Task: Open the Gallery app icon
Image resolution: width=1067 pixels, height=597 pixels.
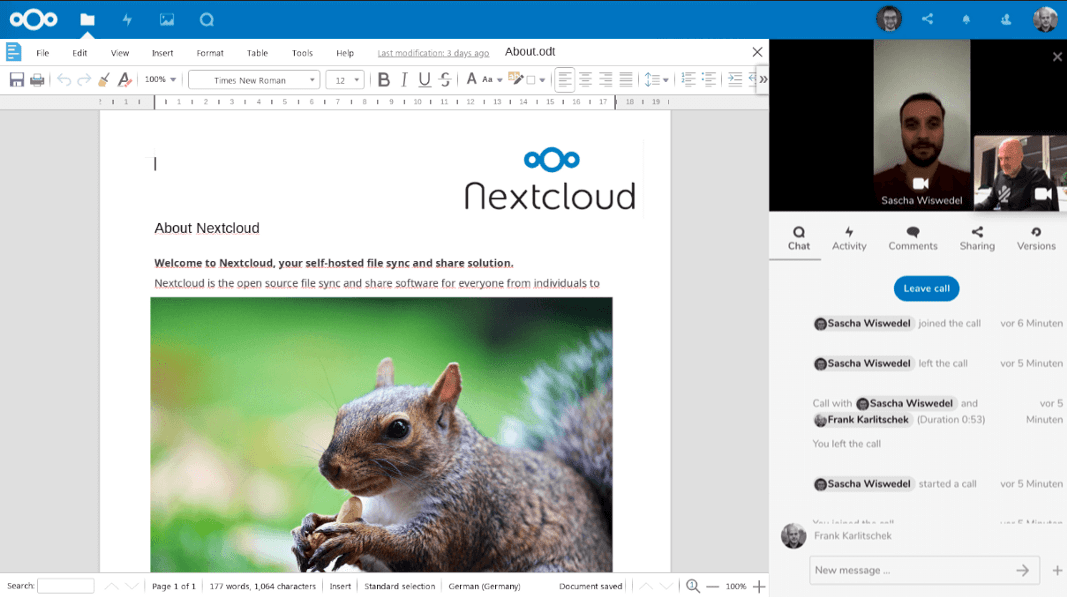Action: 167,20
